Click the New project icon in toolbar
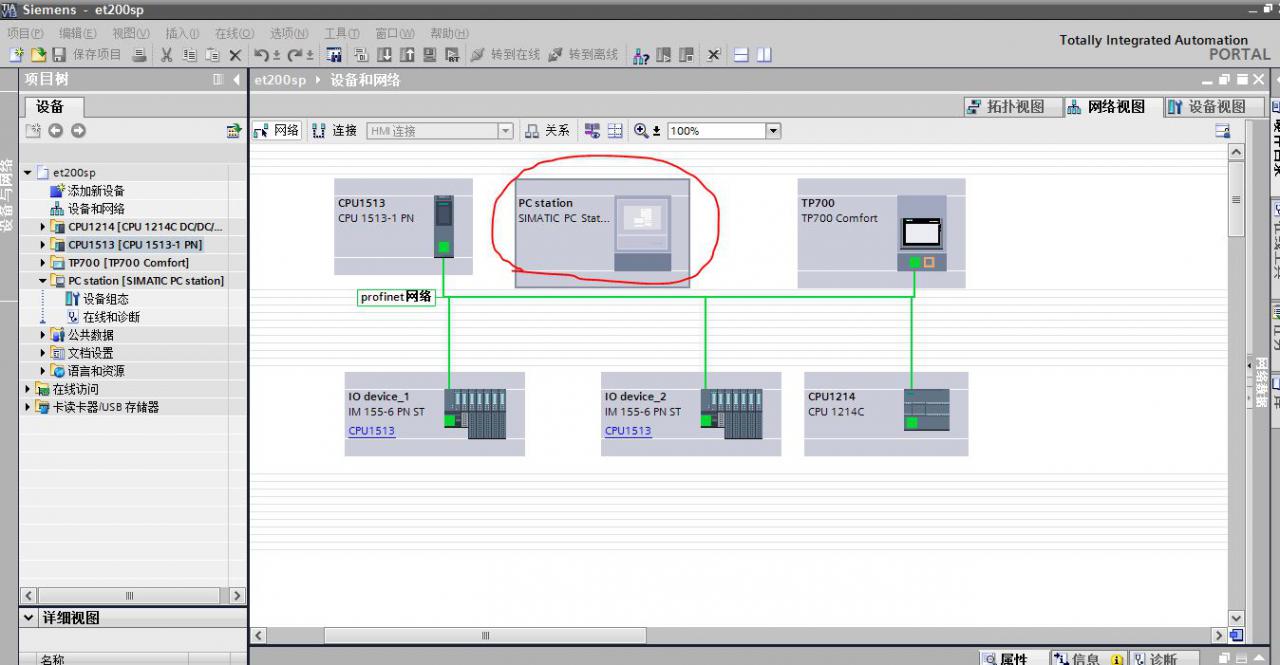The image size is (1280, 665). pyautogui.click(x=16, y=55)
